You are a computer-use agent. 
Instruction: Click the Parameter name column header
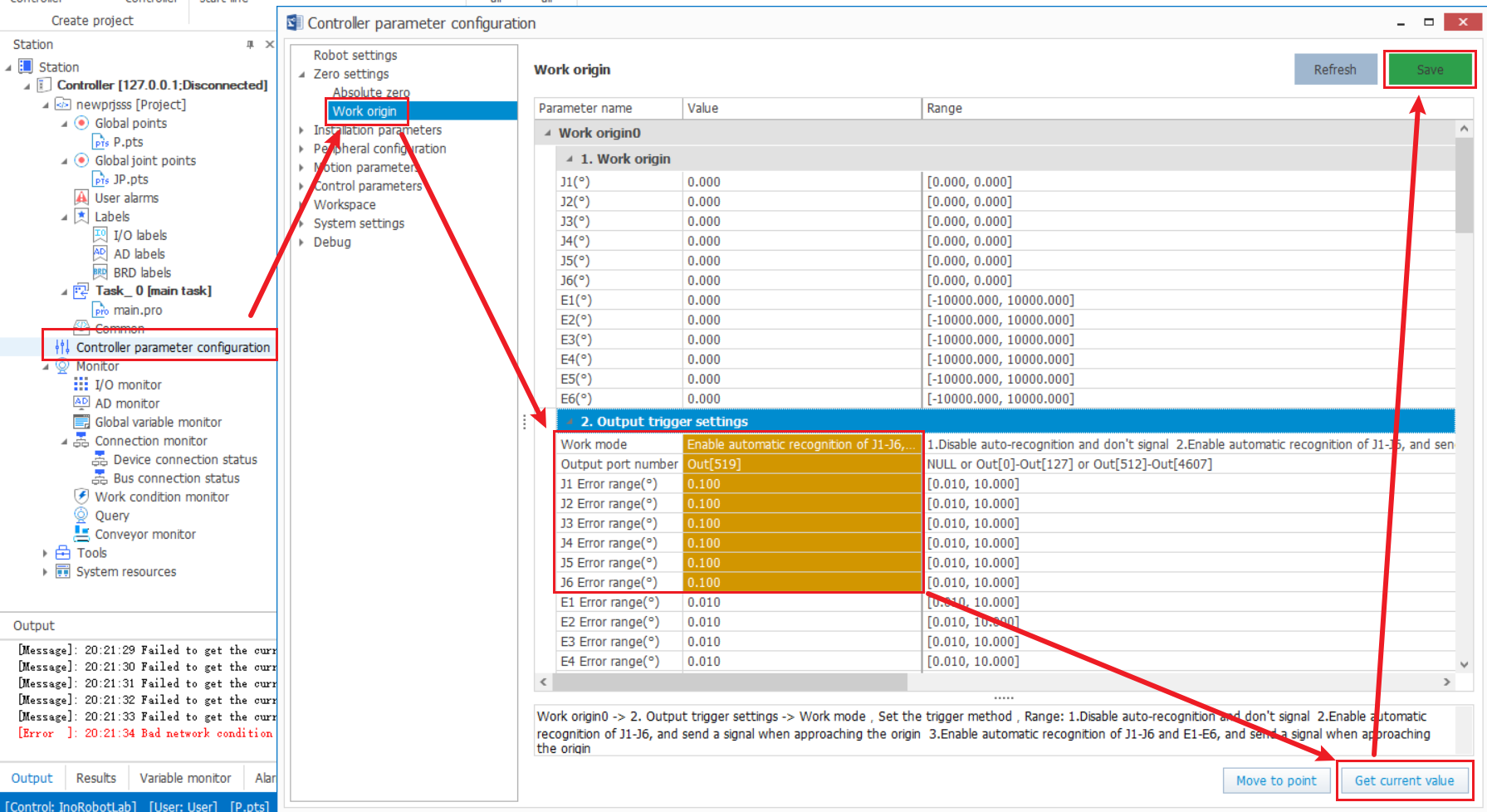point(609,108)
